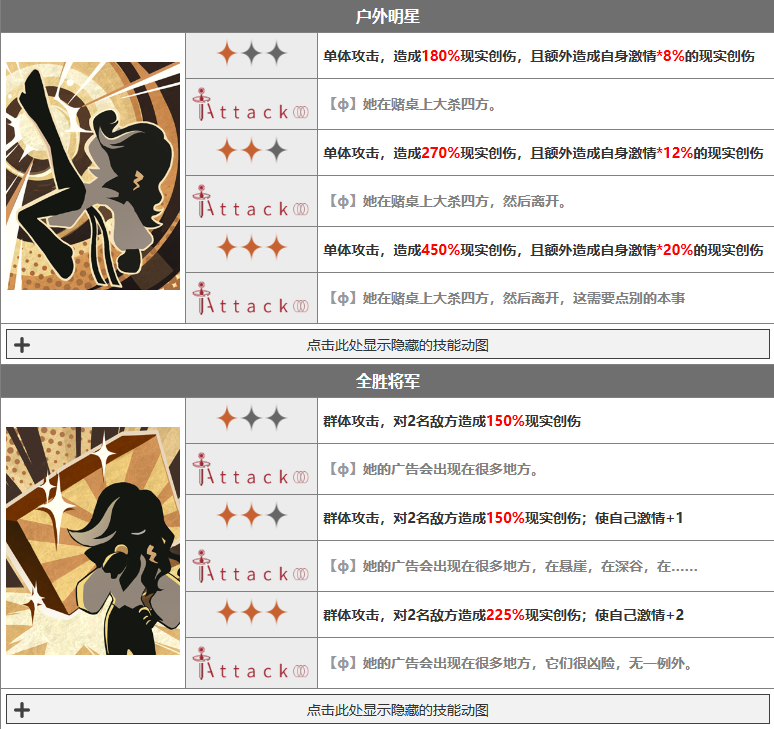Click Attack icon beside 这需要点别的本事 line
The height and width of the screenshot is (729, 774).
pyautogui.click(x=251, y=298)
